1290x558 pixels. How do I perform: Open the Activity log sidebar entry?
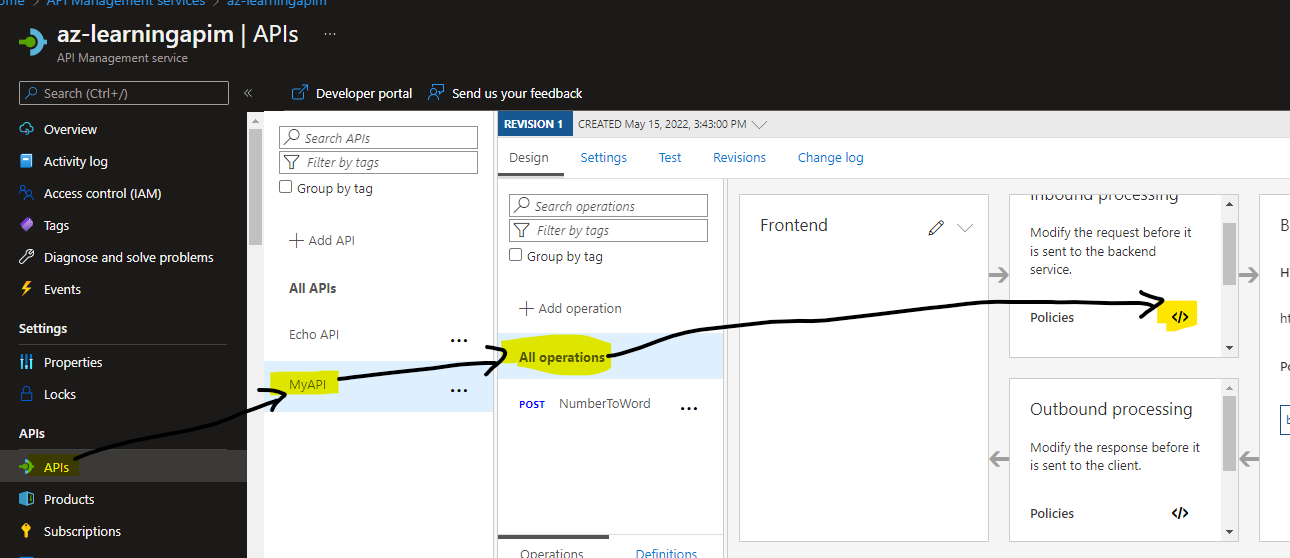pyautogui.click(x=75, y=161)
